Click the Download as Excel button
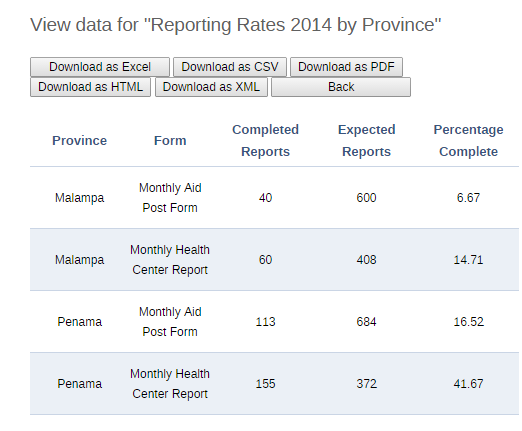This screenshot has width=522, height=431. (100, 67)
